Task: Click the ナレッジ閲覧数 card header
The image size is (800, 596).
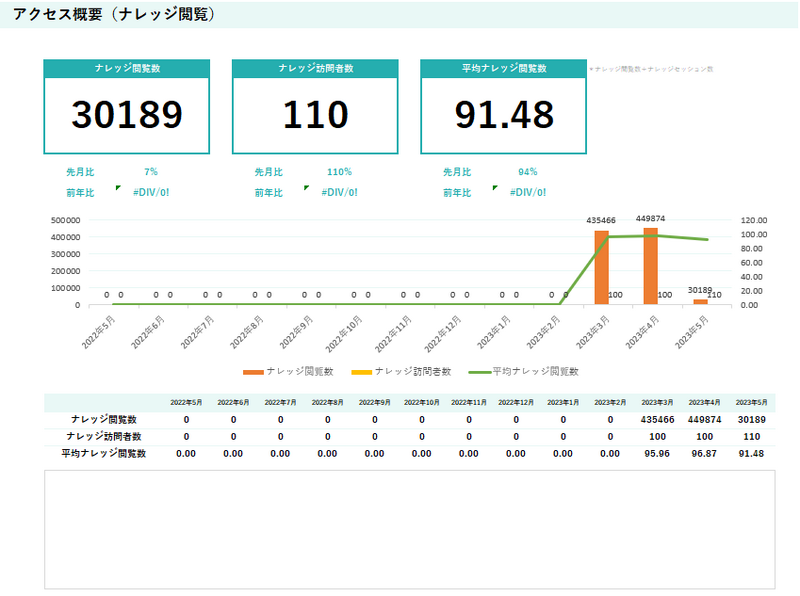Action: (x=126, y=68)
